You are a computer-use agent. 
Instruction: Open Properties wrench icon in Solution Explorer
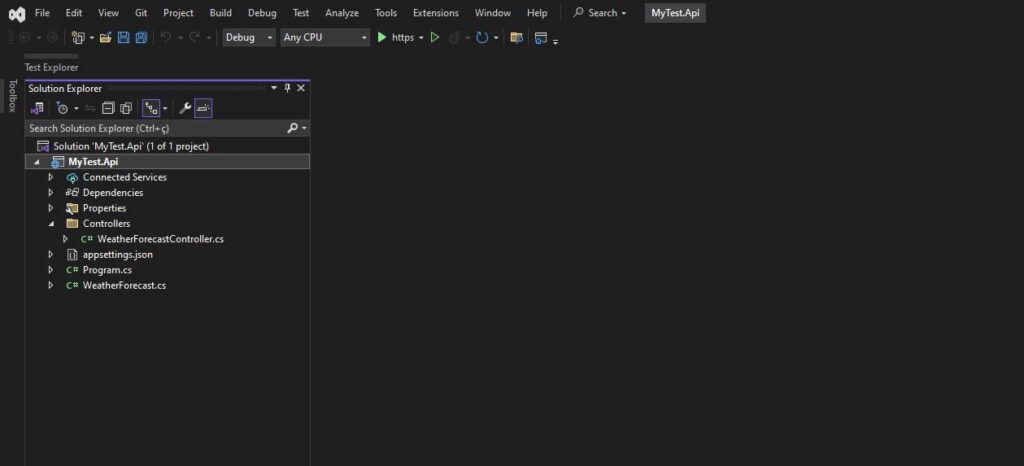(x=184, y=108)
